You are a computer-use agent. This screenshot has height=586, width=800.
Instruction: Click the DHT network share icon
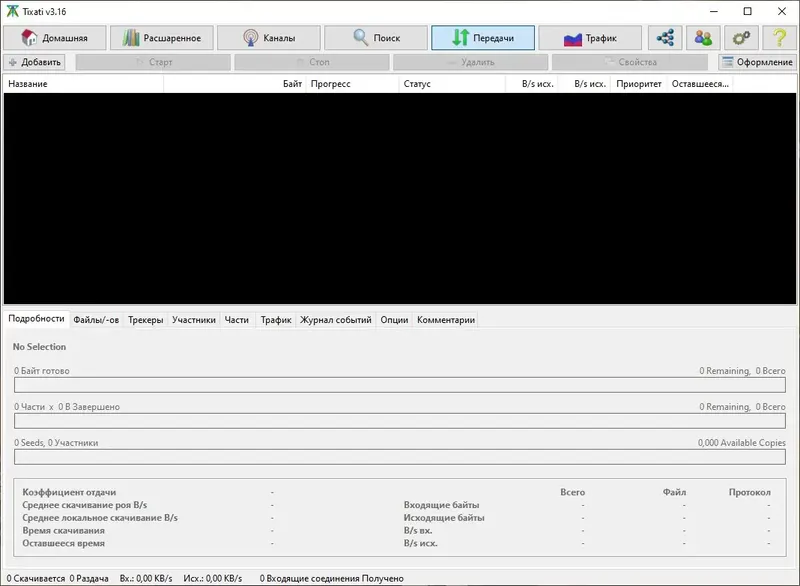click(x=665, y=38)
